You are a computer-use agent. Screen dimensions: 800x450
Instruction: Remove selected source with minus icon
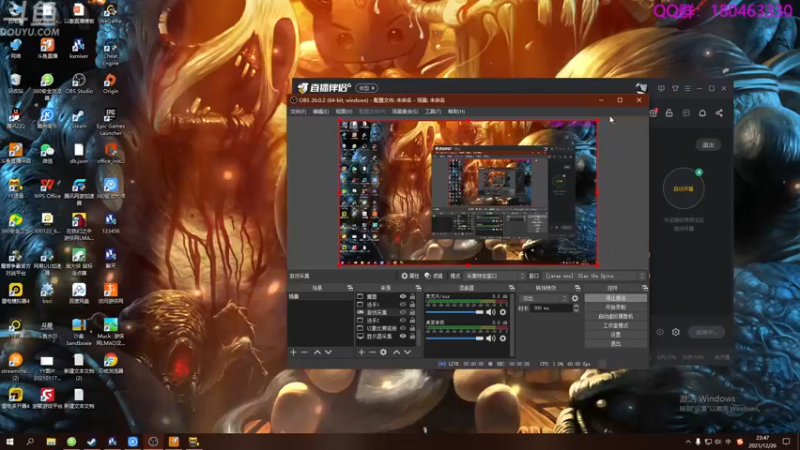click(372, 352)
